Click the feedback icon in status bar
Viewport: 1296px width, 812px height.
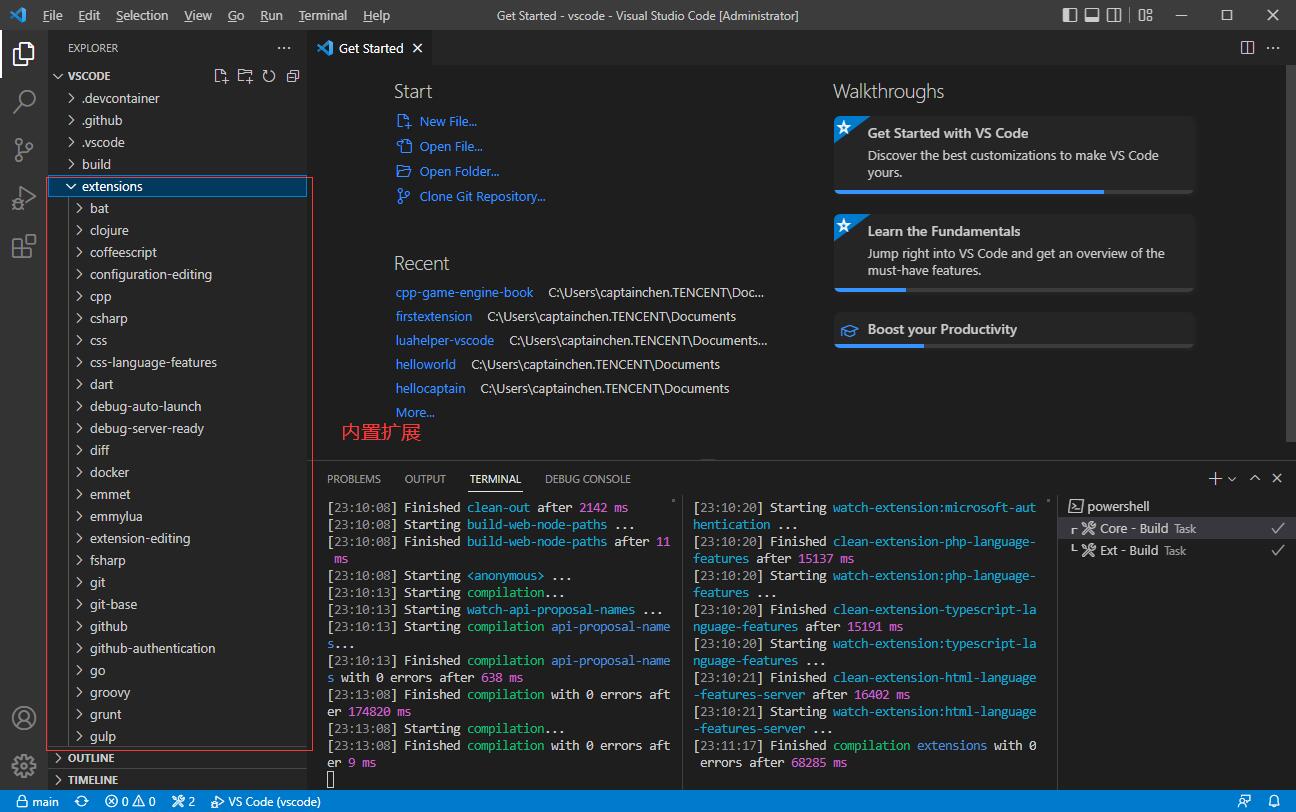pos(1244,801)
